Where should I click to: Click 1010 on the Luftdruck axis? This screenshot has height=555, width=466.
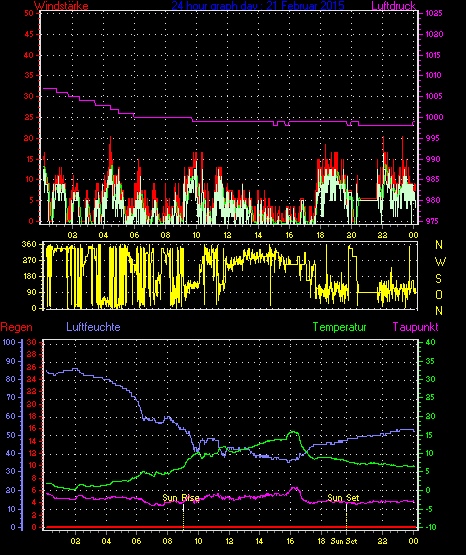pyautogui.click(x=434, y=75)
